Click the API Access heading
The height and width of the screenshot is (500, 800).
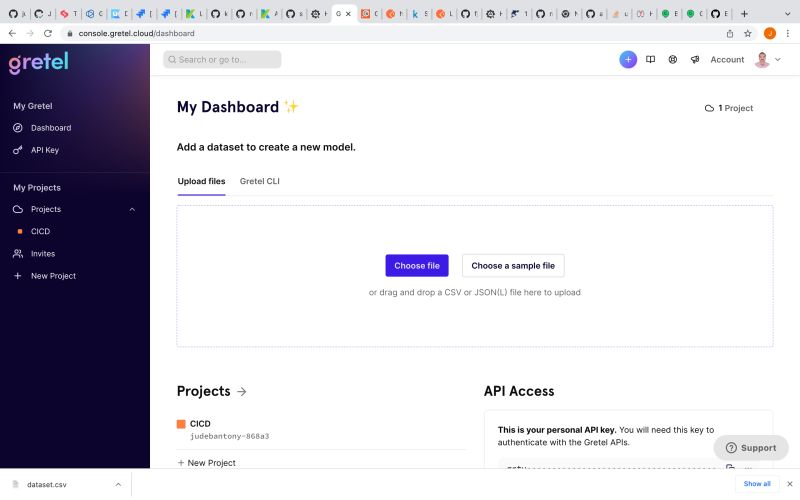[519, 391]
